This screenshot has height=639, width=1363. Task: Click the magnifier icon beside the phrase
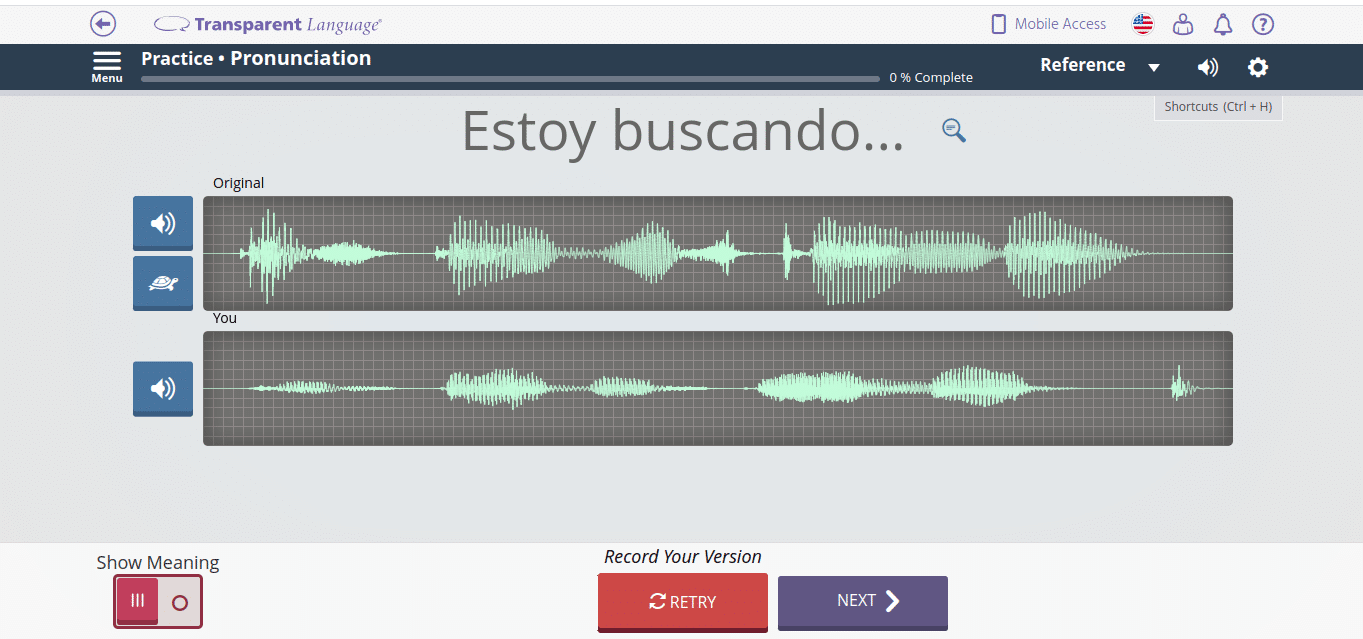tap(954, 130)
